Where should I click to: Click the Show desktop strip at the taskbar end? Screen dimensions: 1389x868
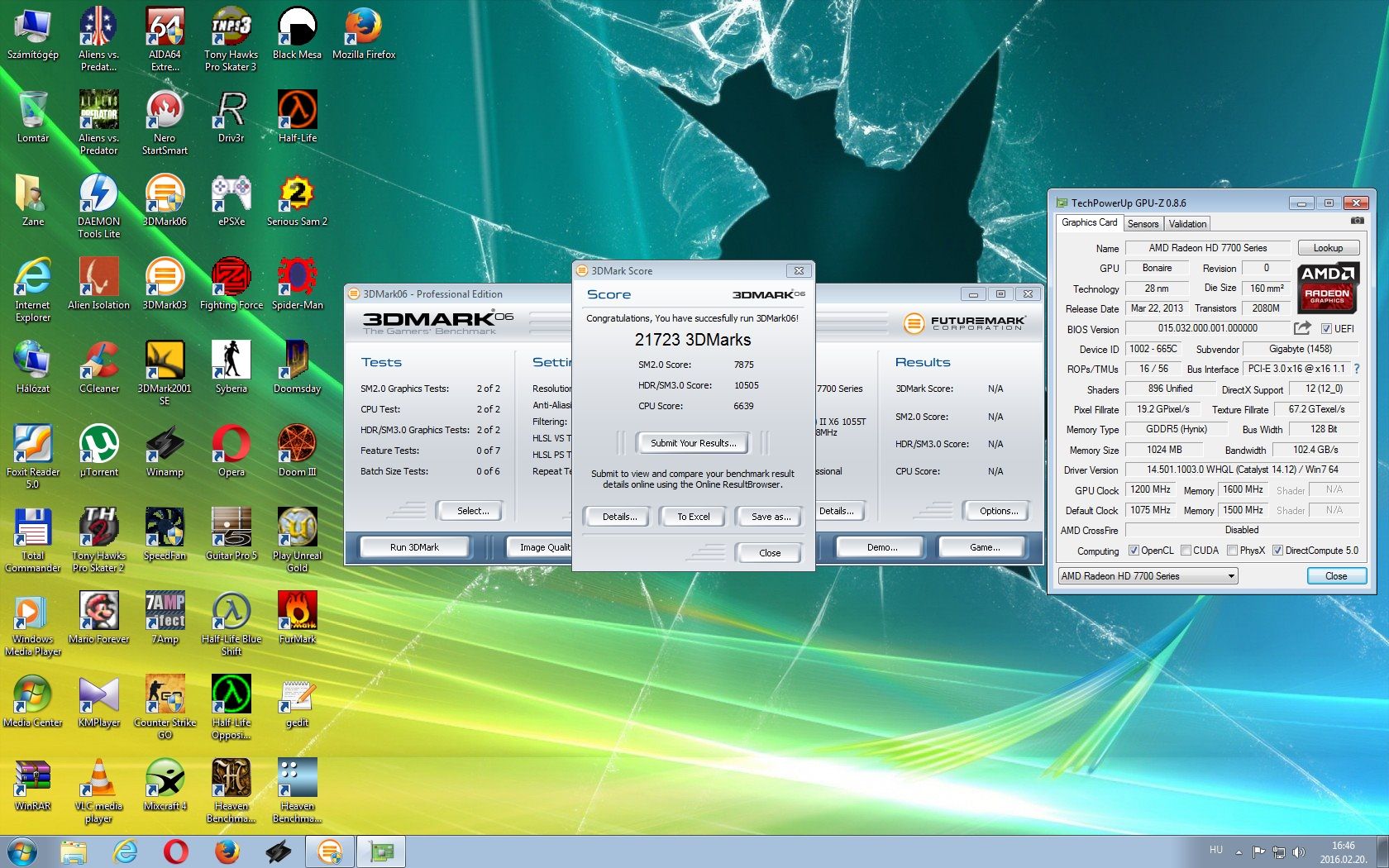(x=1382, y=851)
